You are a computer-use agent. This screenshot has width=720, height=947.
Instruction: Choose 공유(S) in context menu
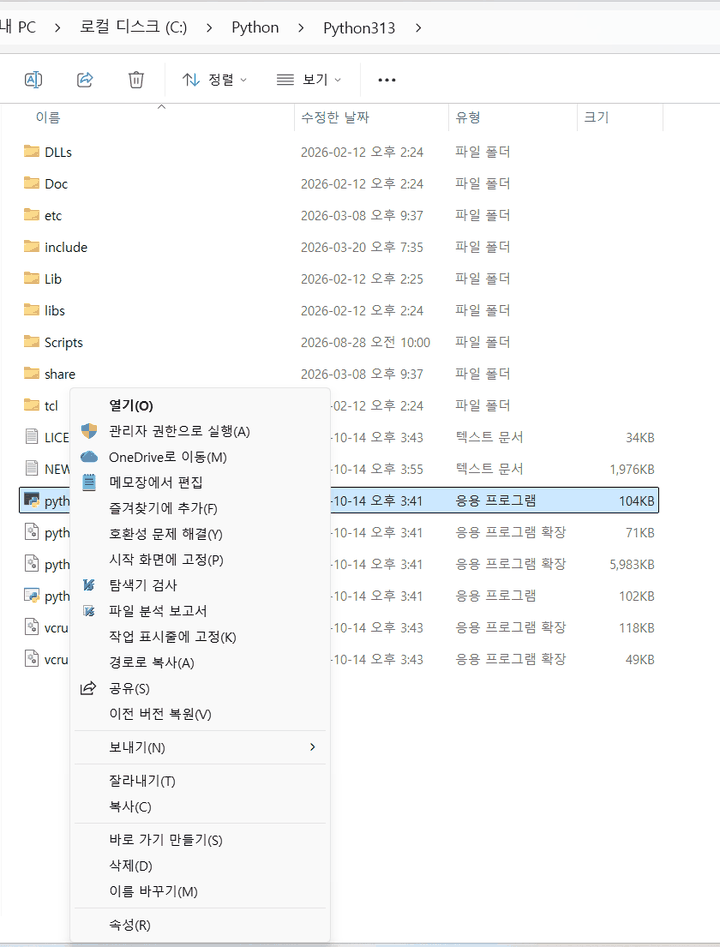coord(200,689)
